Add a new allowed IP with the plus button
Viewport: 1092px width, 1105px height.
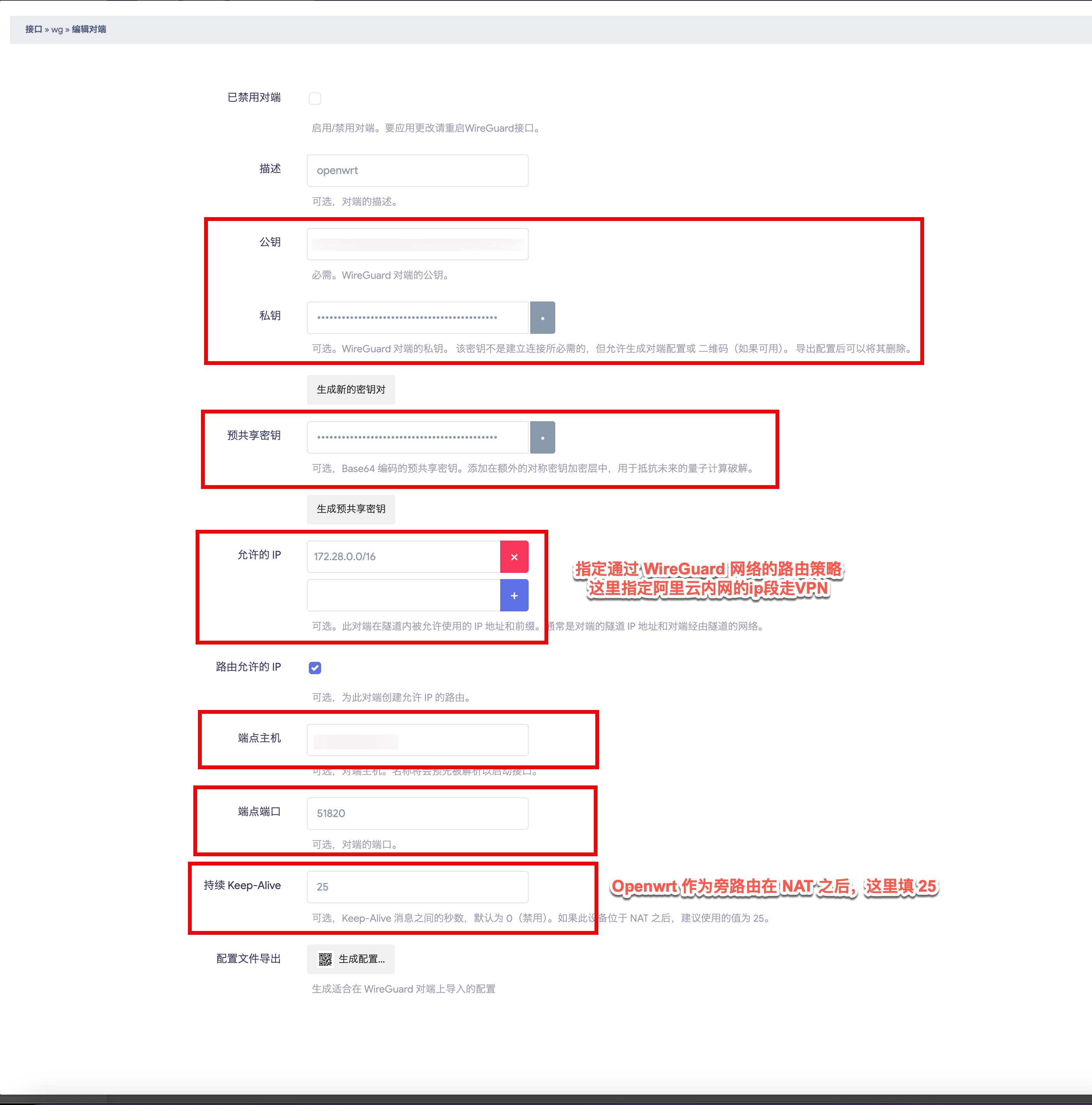[x=514, y=595]
